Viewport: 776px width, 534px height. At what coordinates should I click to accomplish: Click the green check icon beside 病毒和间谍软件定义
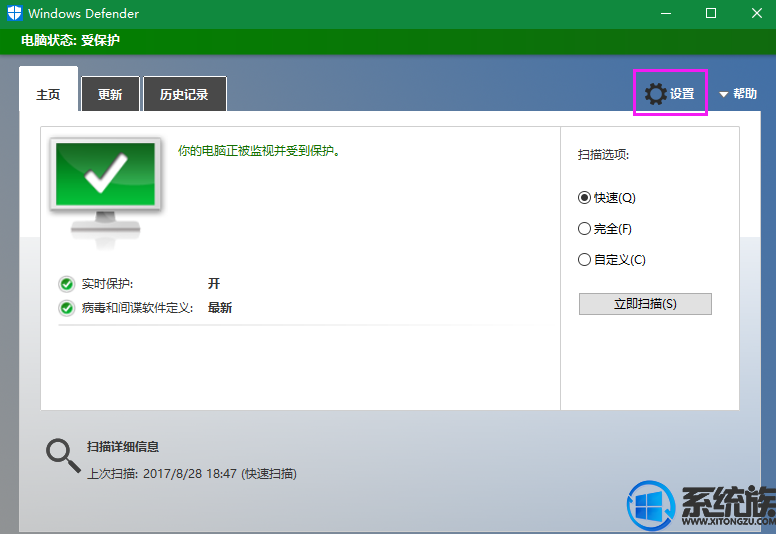click(66, 308)
